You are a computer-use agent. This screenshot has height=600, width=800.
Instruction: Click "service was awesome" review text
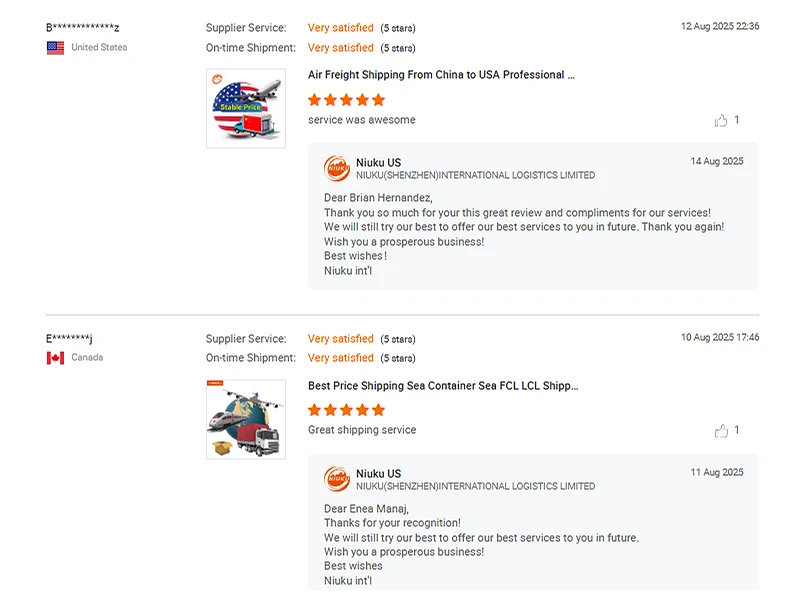click(x=362, y=120)
